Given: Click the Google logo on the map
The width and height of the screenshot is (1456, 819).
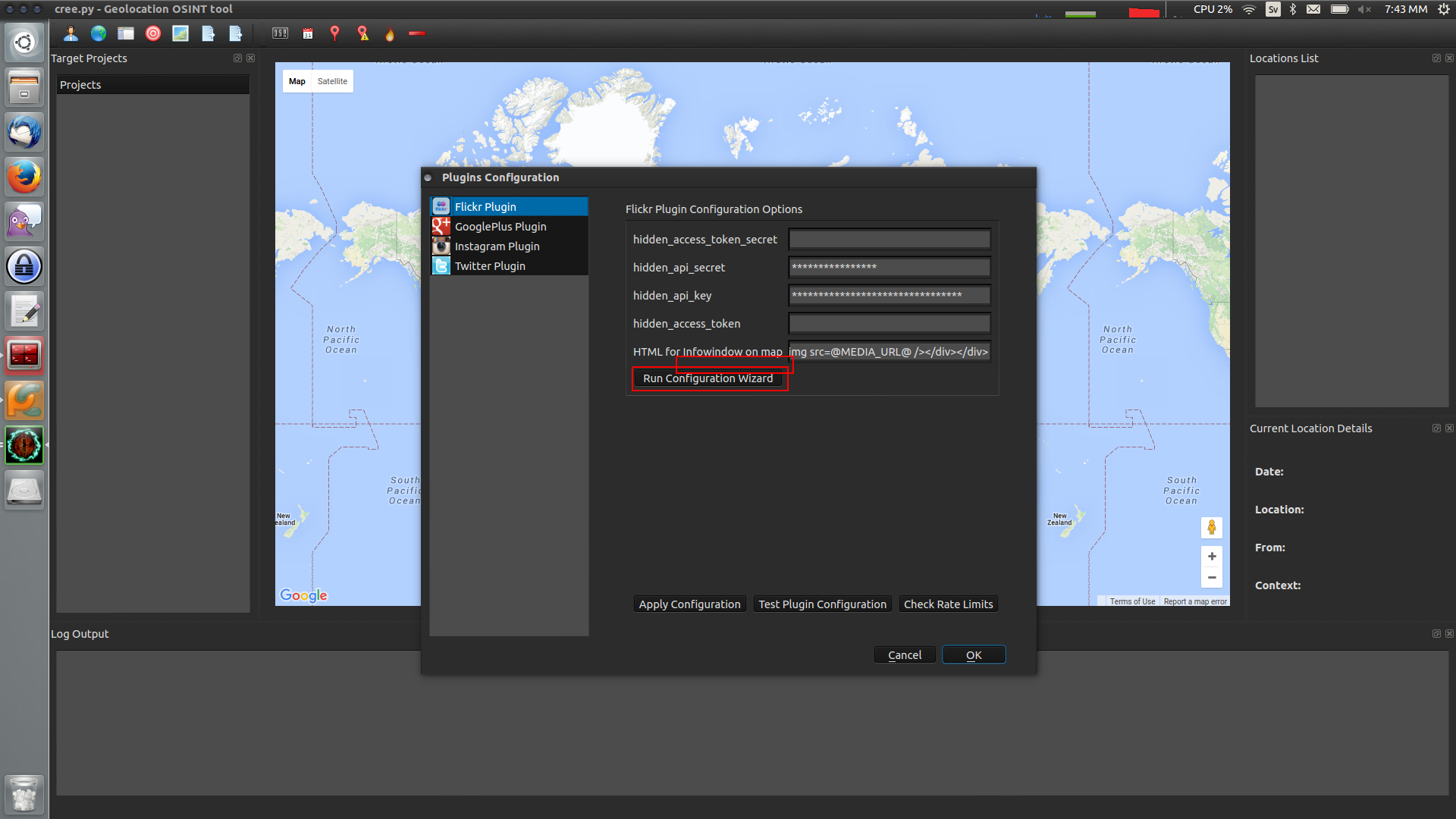Looking at the screenshot, I should pos(303,595).
